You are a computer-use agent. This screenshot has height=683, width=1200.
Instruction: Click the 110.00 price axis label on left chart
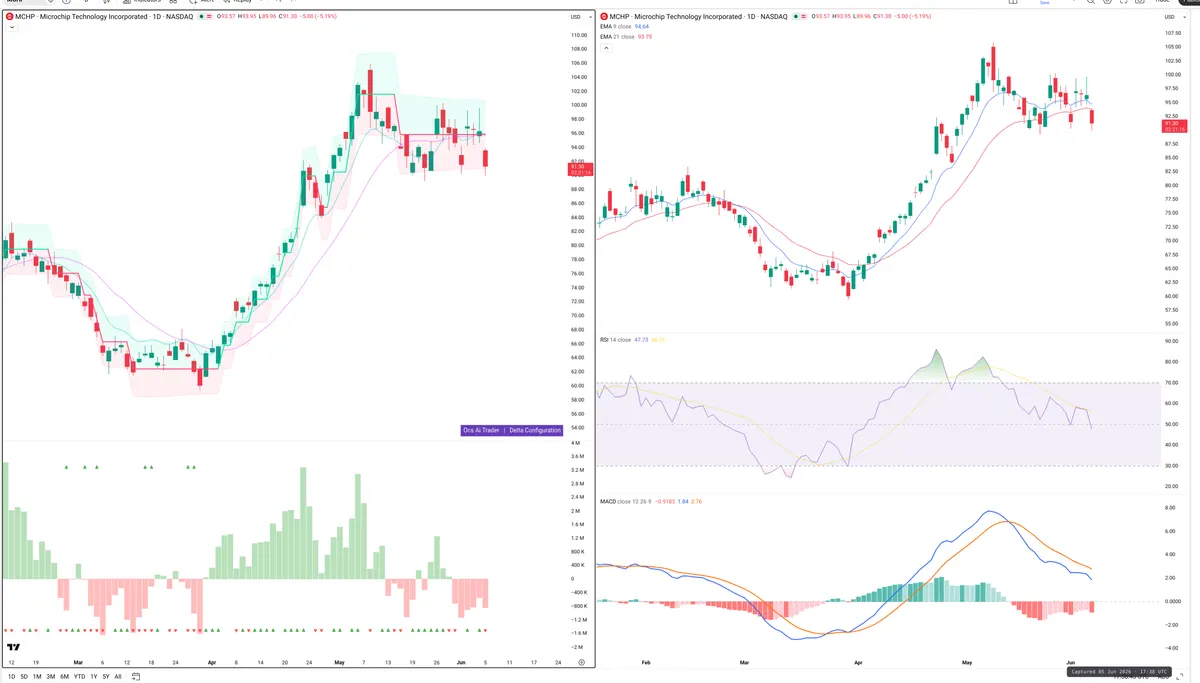pyautogui.click(x=578, y=35)
